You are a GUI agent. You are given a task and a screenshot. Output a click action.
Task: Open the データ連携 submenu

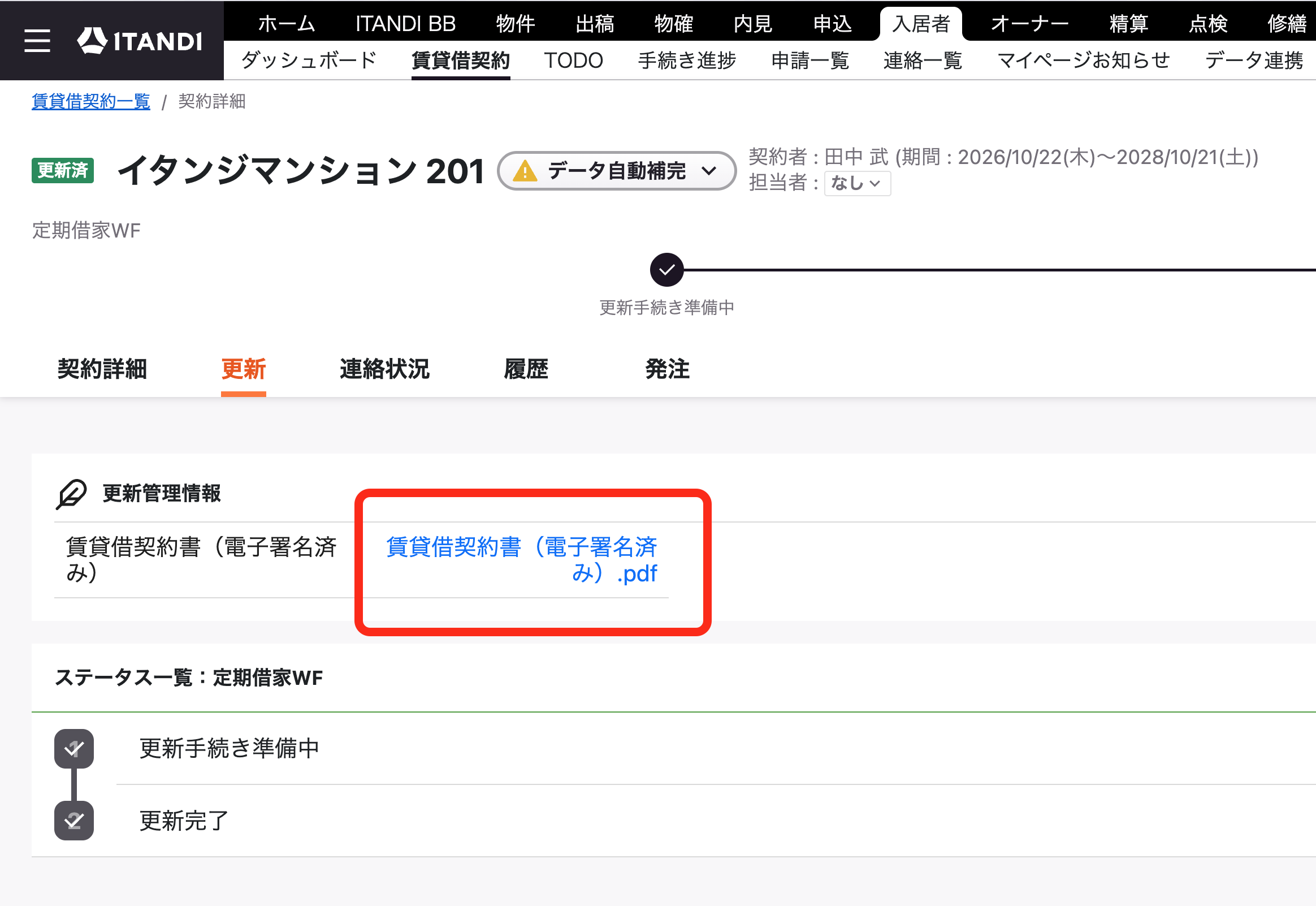pyautogui.click(x=1254, y=60)
